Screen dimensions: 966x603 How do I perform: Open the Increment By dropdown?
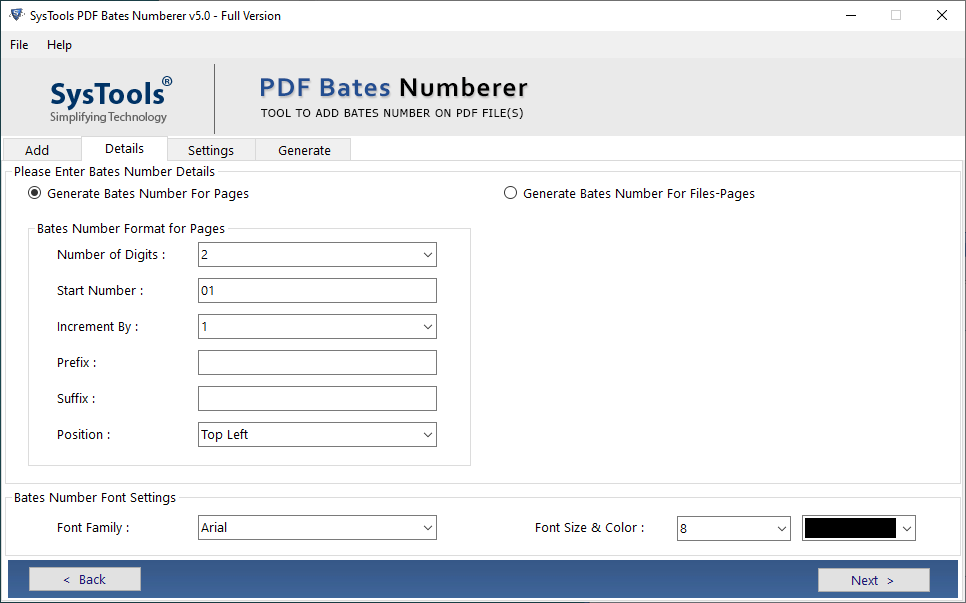(317, 326)
